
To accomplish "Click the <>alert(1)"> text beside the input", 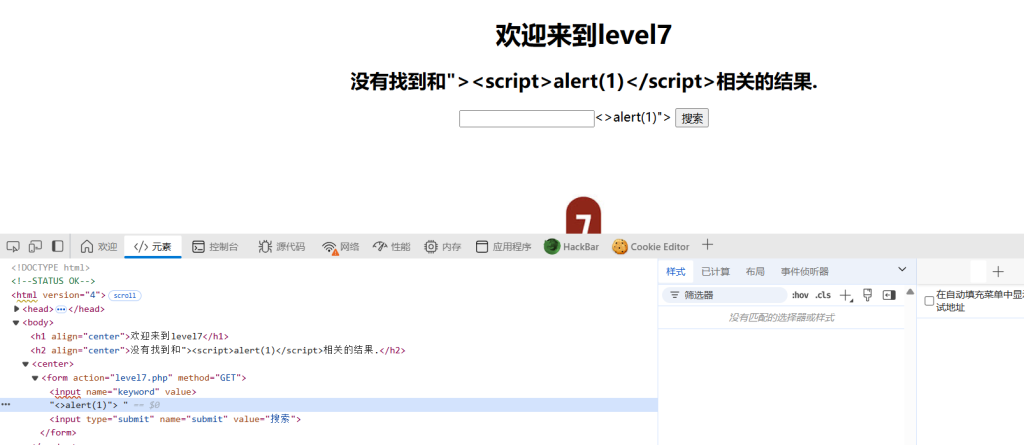I will [x=633, y=118].
